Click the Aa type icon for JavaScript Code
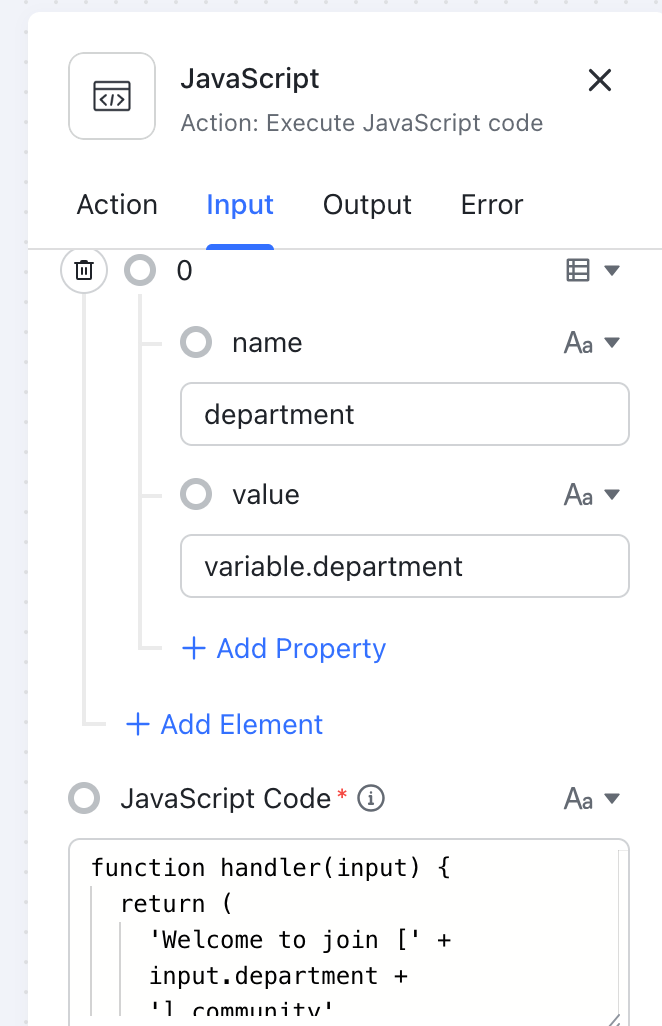The image size is (662, 1026). click(x=578, y=798)
